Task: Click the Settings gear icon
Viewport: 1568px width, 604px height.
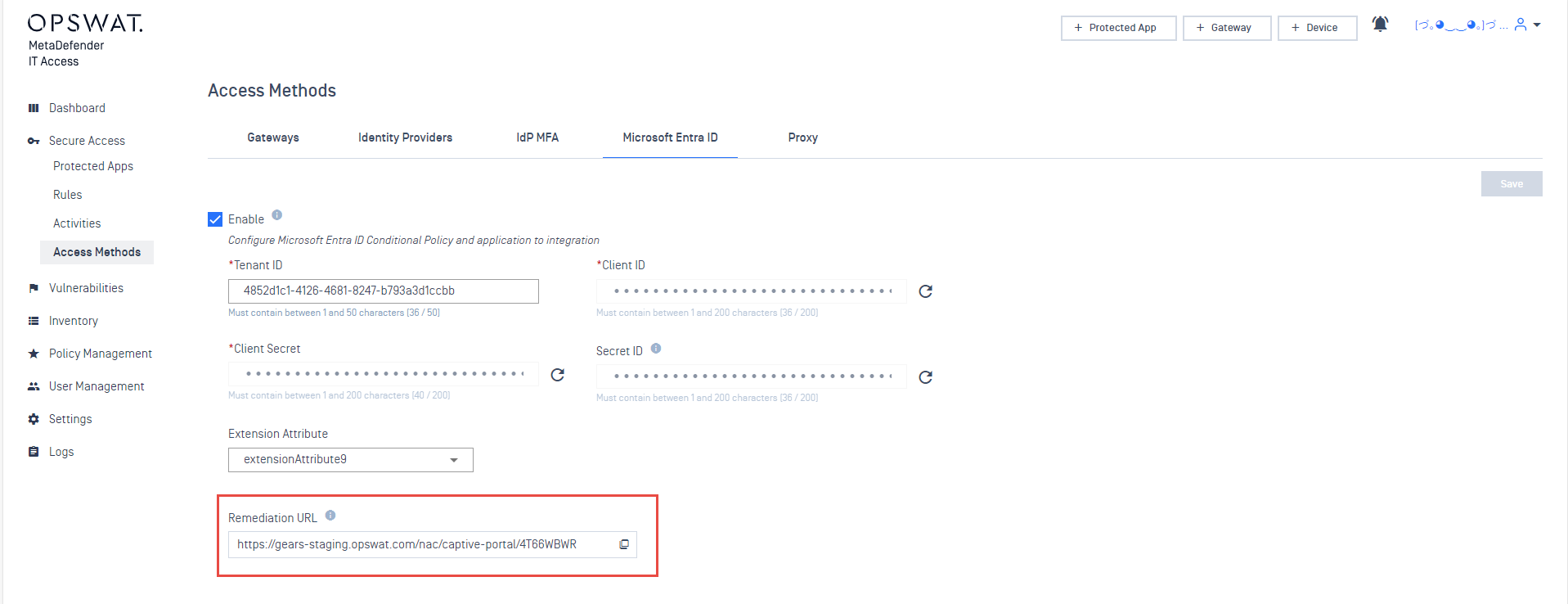Action: click(34, 419)
